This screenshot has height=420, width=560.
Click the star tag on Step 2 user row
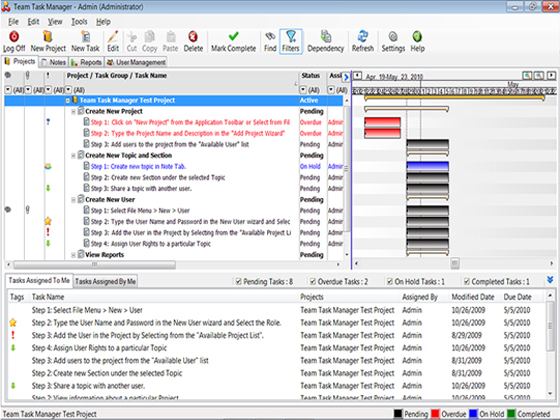click(48, 221)
